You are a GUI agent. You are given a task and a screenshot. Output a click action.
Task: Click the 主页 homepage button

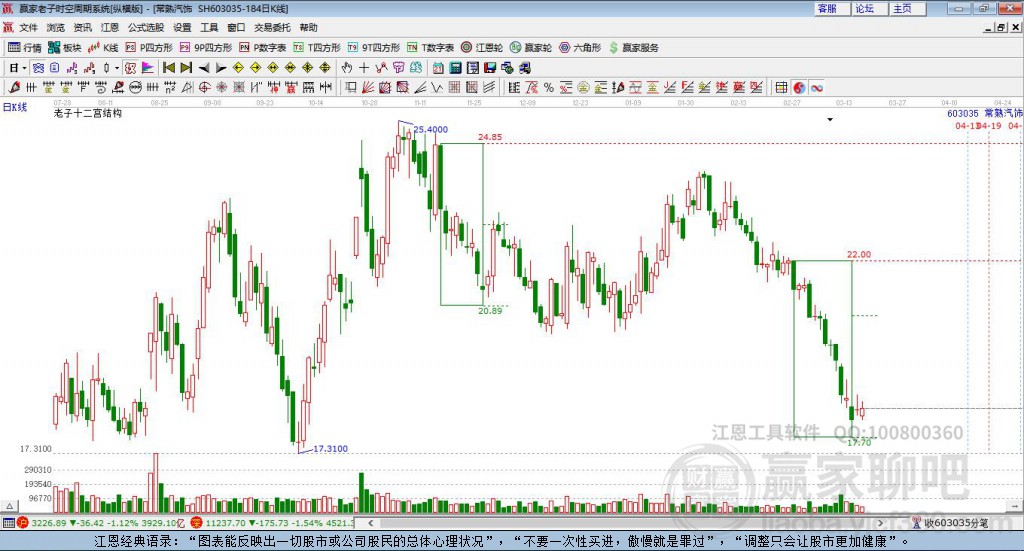908,8
